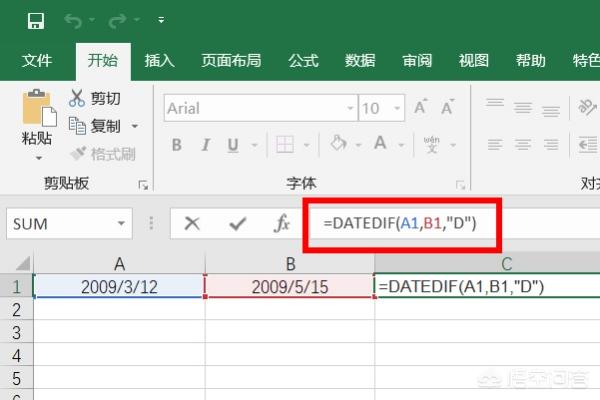Switch to the 公式 ribbon tab
Screen dimensions: 600x400
[x=303, y=60]
